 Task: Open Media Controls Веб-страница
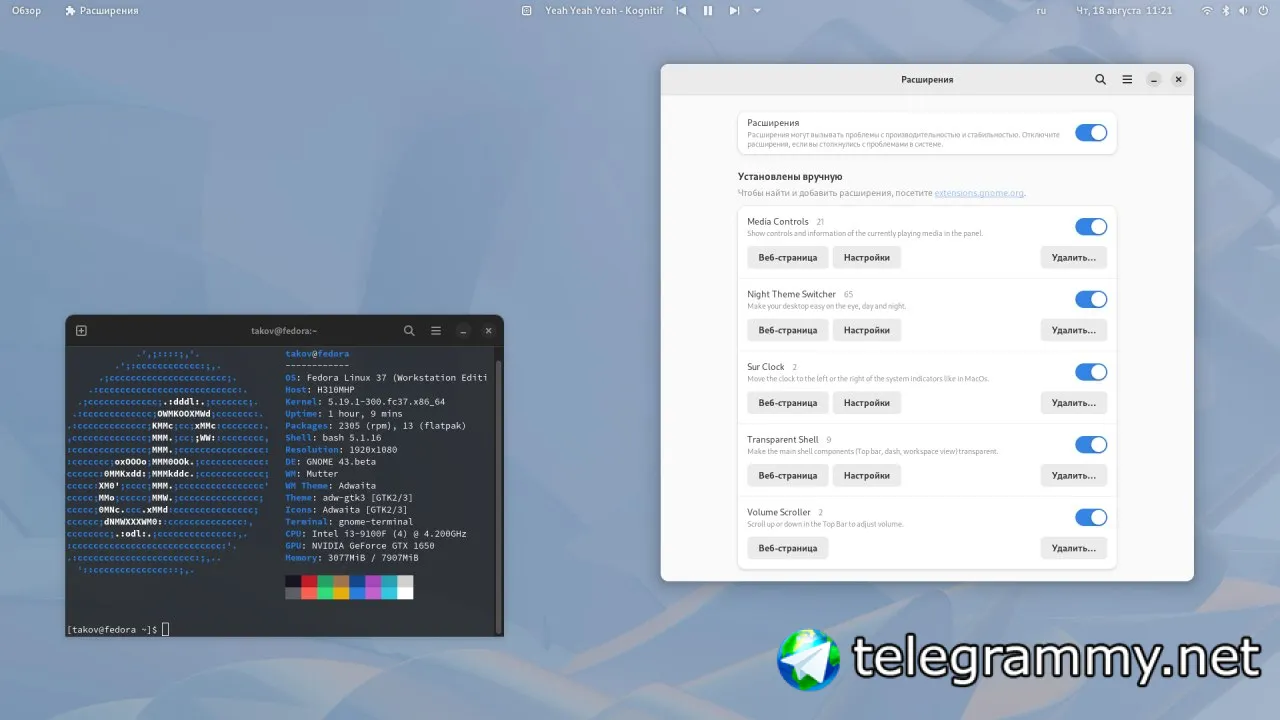[x=788, y=257]
